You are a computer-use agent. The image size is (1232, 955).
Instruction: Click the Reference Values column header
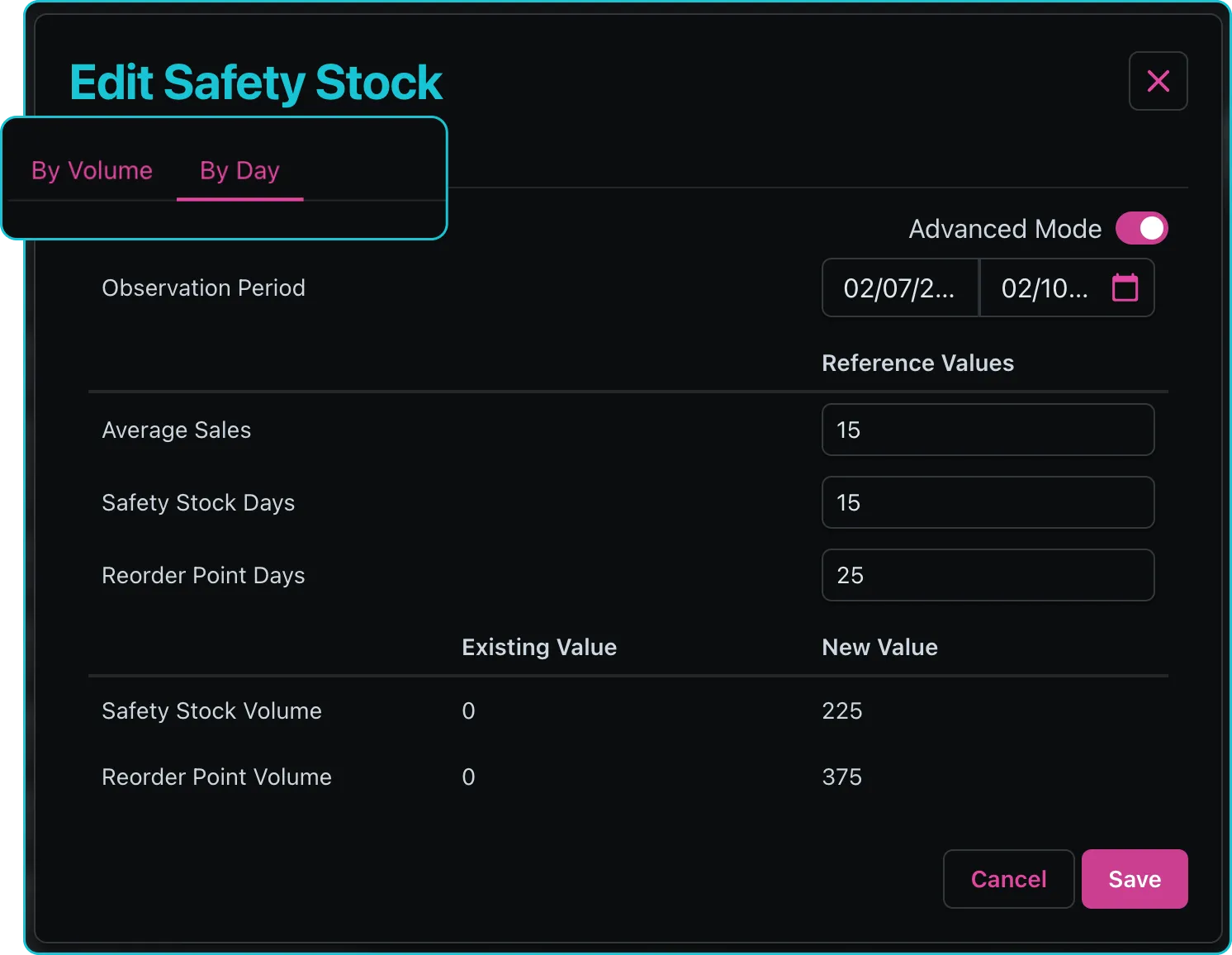(917, 363)
